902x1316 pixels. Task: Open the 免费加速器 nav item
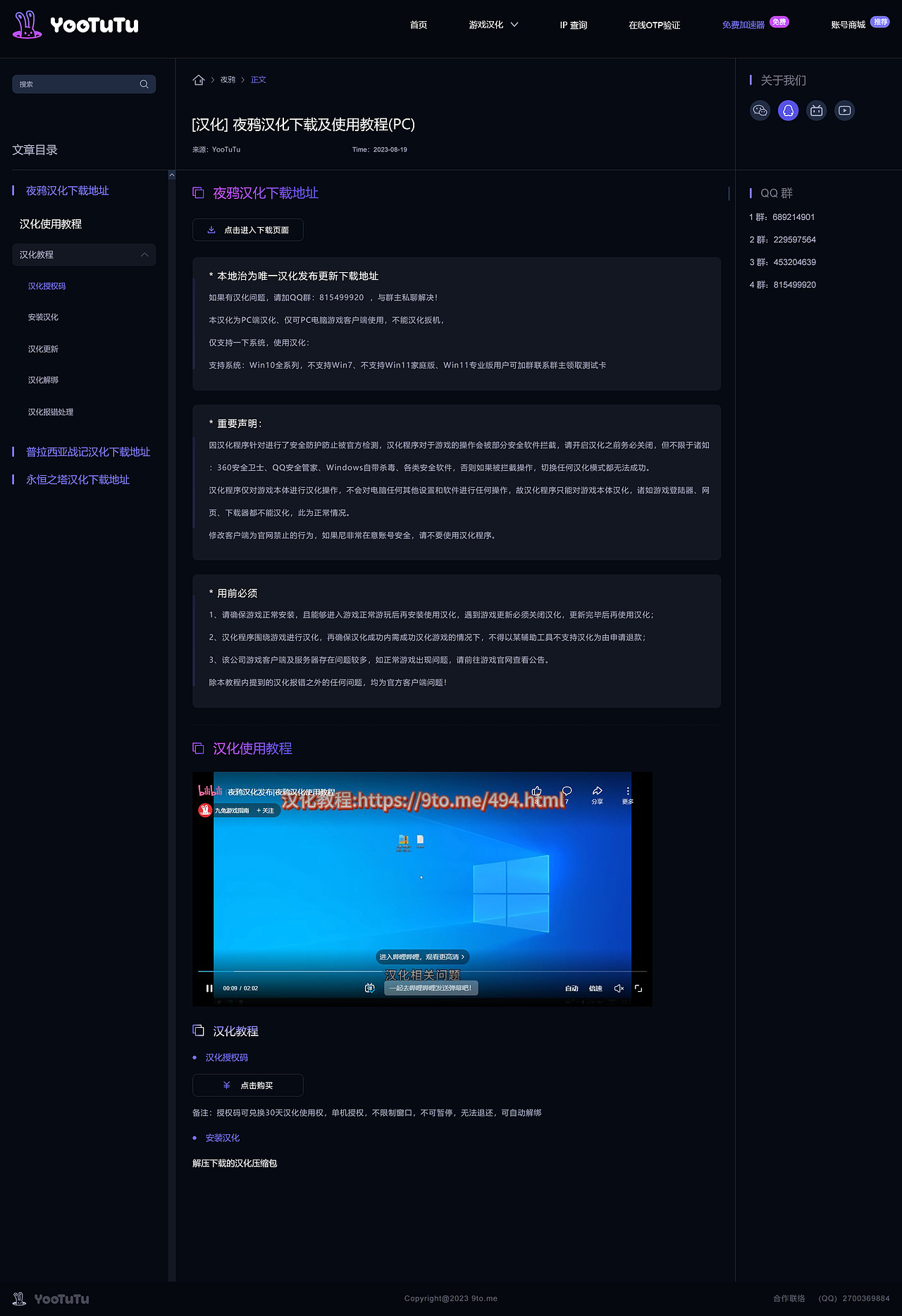[743, 25]
